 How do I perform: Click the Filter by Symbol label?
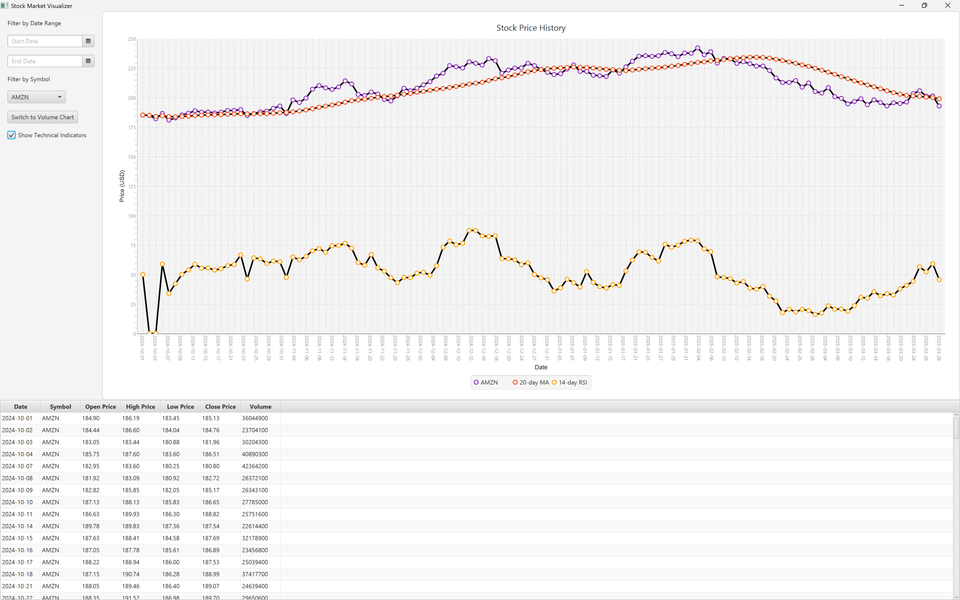point(29,80)
